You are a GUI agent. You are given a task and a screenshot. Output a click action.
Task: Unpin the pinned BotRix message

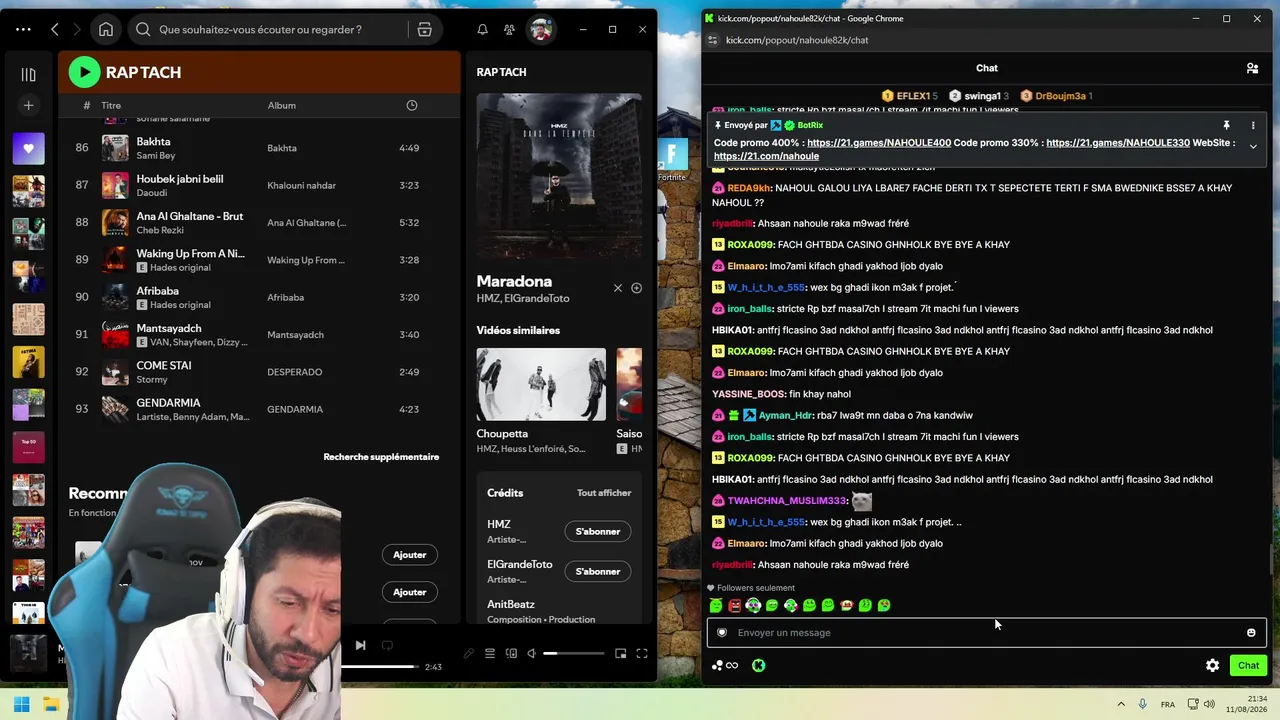click(x=1226, y=126)
